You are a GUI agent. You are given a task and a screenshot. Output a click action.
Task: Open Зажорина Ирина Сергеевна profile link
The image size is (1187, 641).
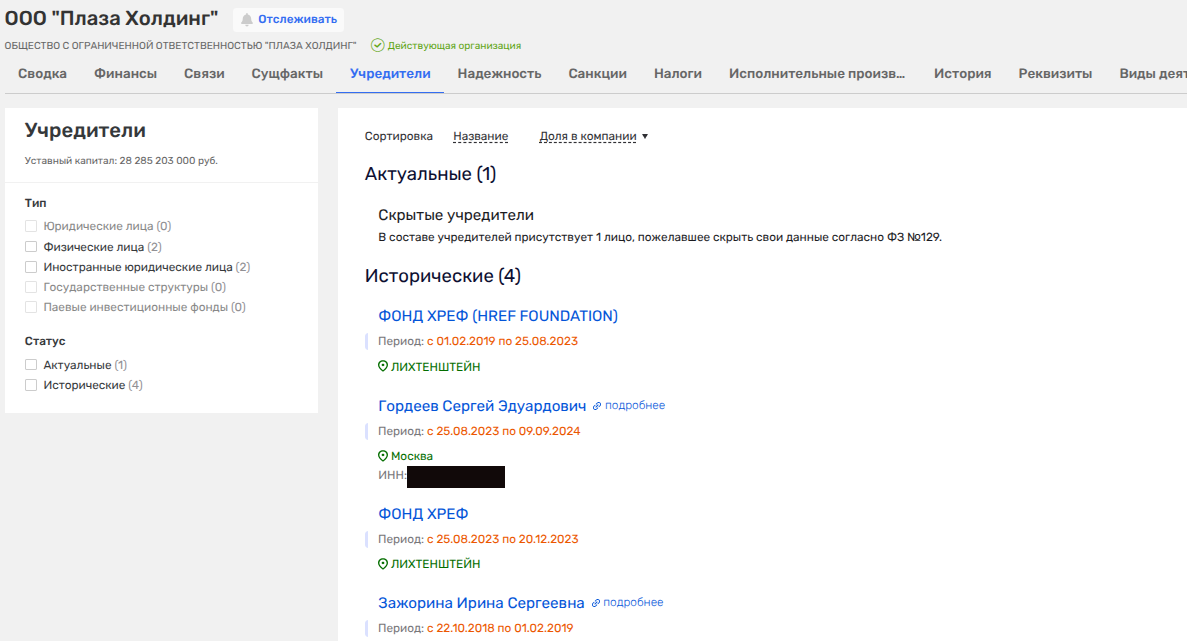coord(481,603)
